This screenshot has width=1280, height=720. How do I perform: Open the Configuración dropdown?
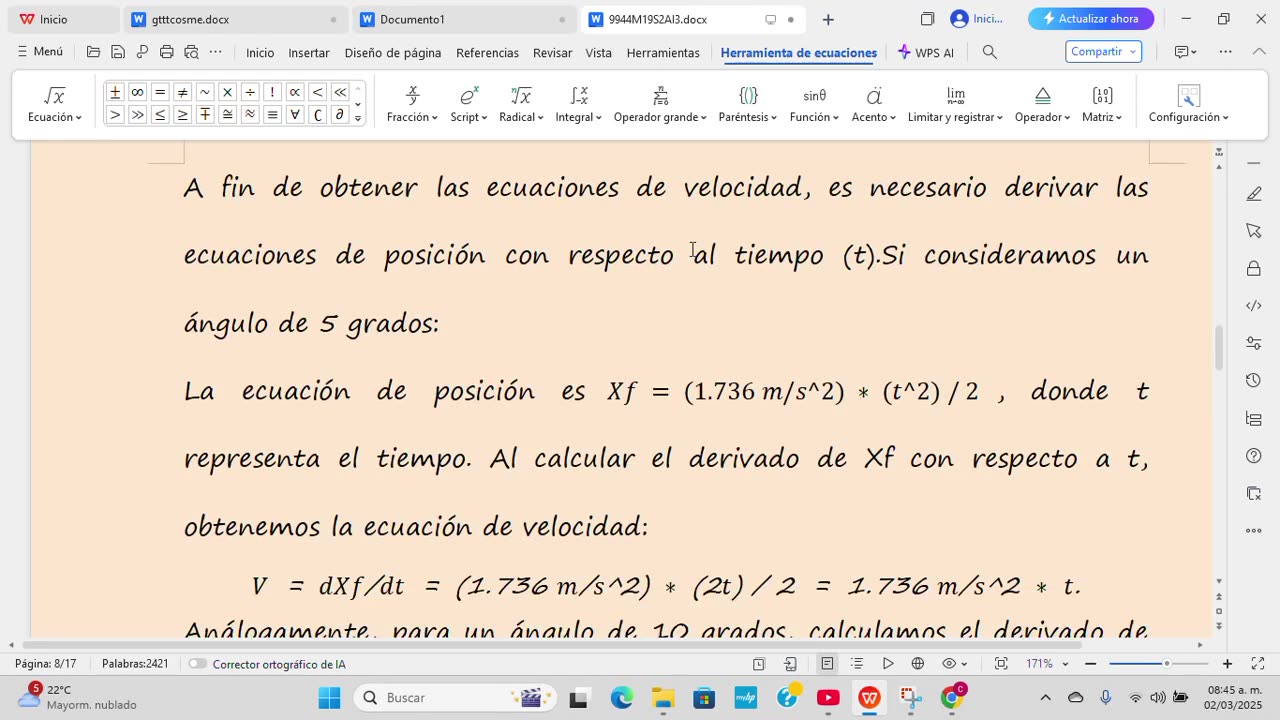tap(1188, 104)
